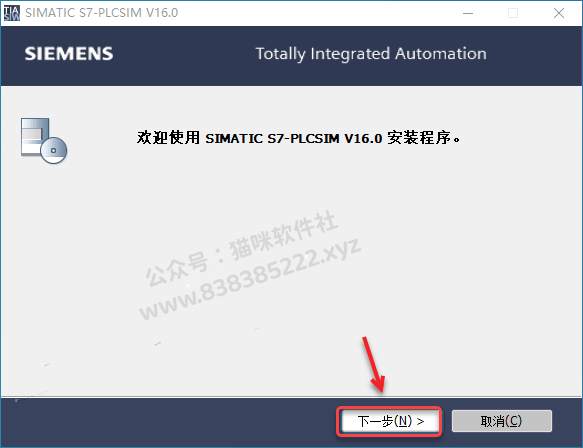This screenshot has width=583, height=448.
Task: Click the red arrow pointing to Next
Action: click(x=373, y=364)
